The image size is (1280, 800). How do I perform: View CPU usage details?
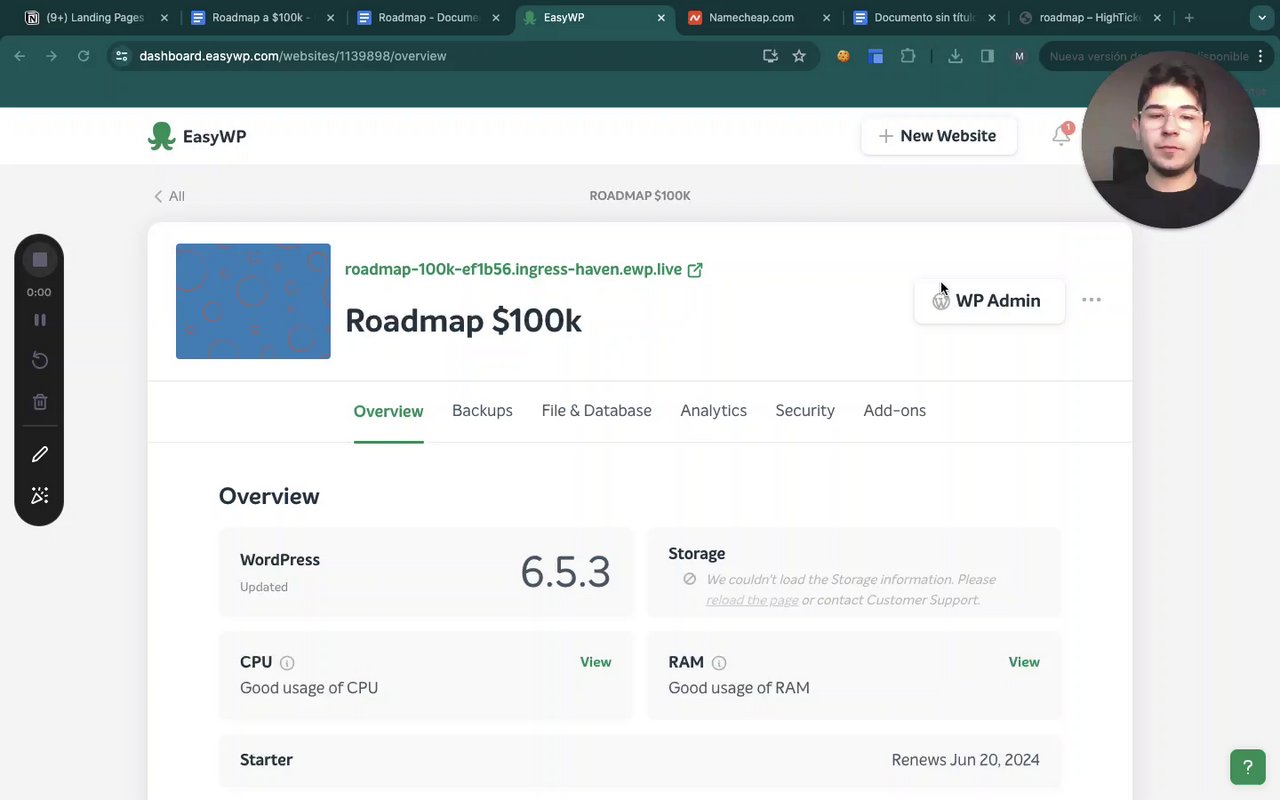click(595, 662)
